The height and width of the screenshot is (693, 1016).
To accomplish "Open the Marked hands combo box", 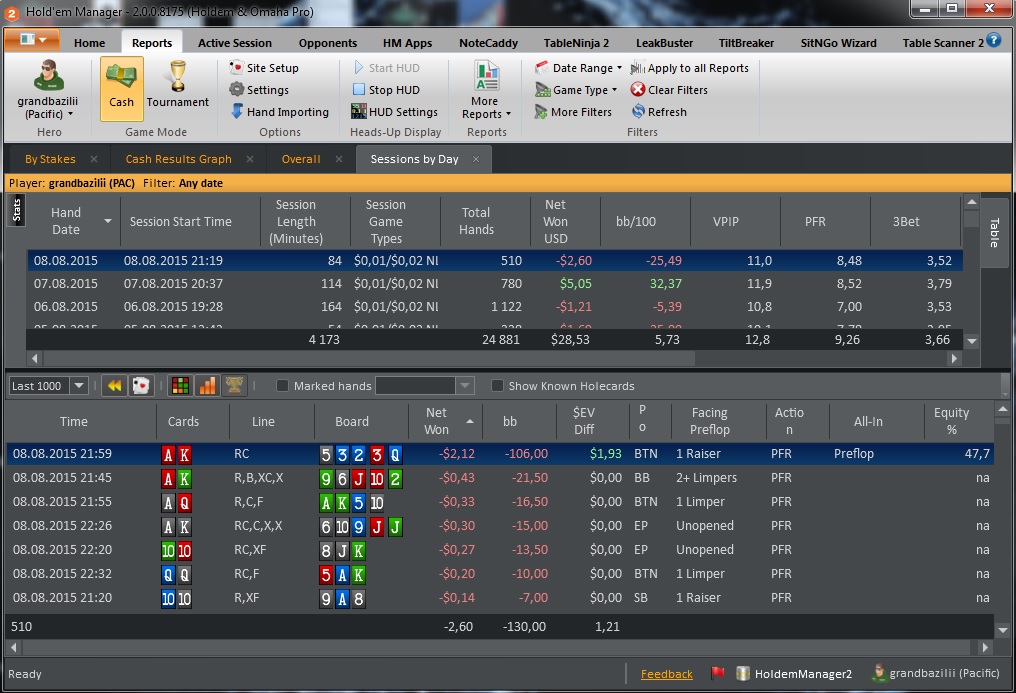I will tap(424, 386).
